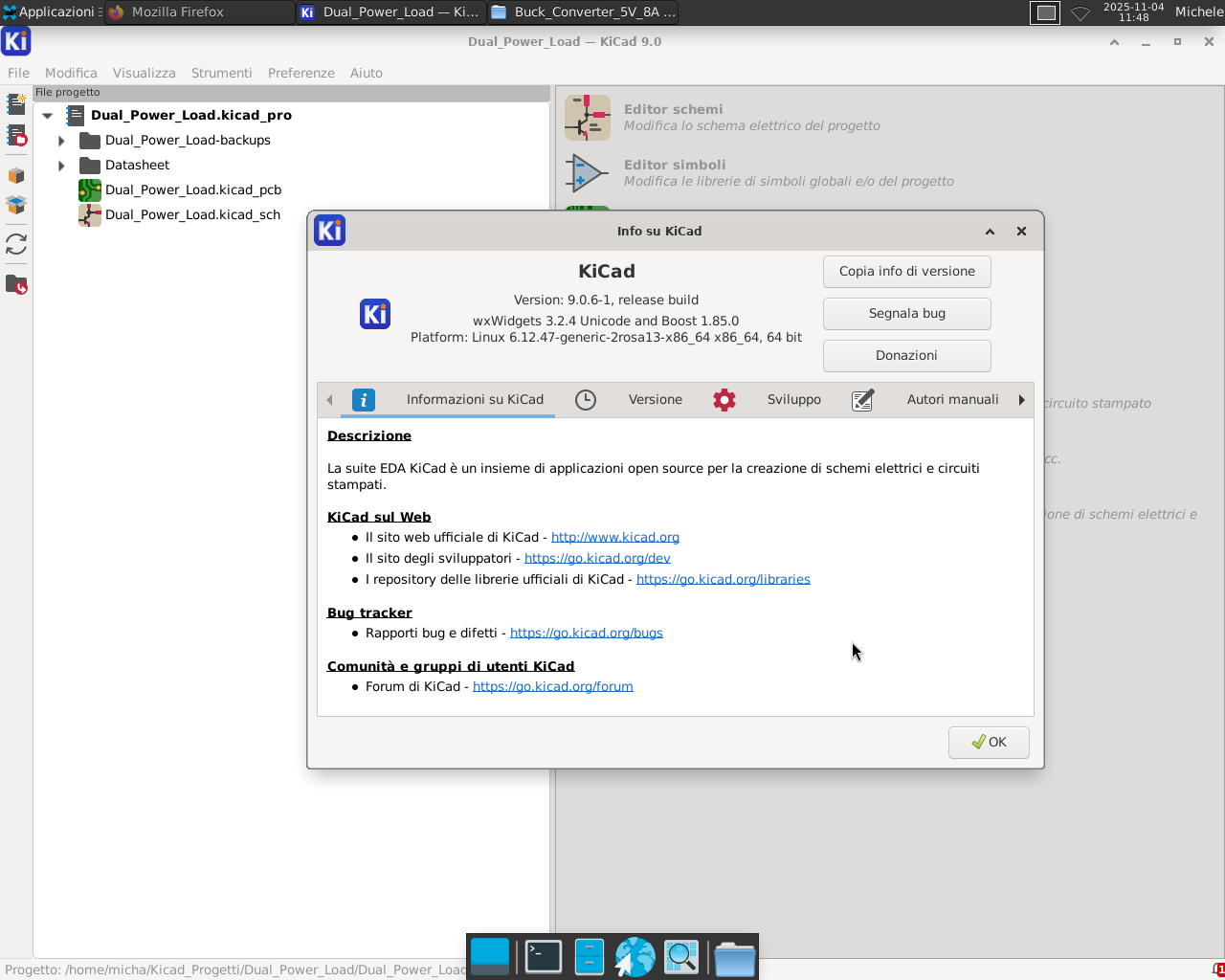
Task: Roll up the Info su KiCad dialog
Action: point(991,232)
